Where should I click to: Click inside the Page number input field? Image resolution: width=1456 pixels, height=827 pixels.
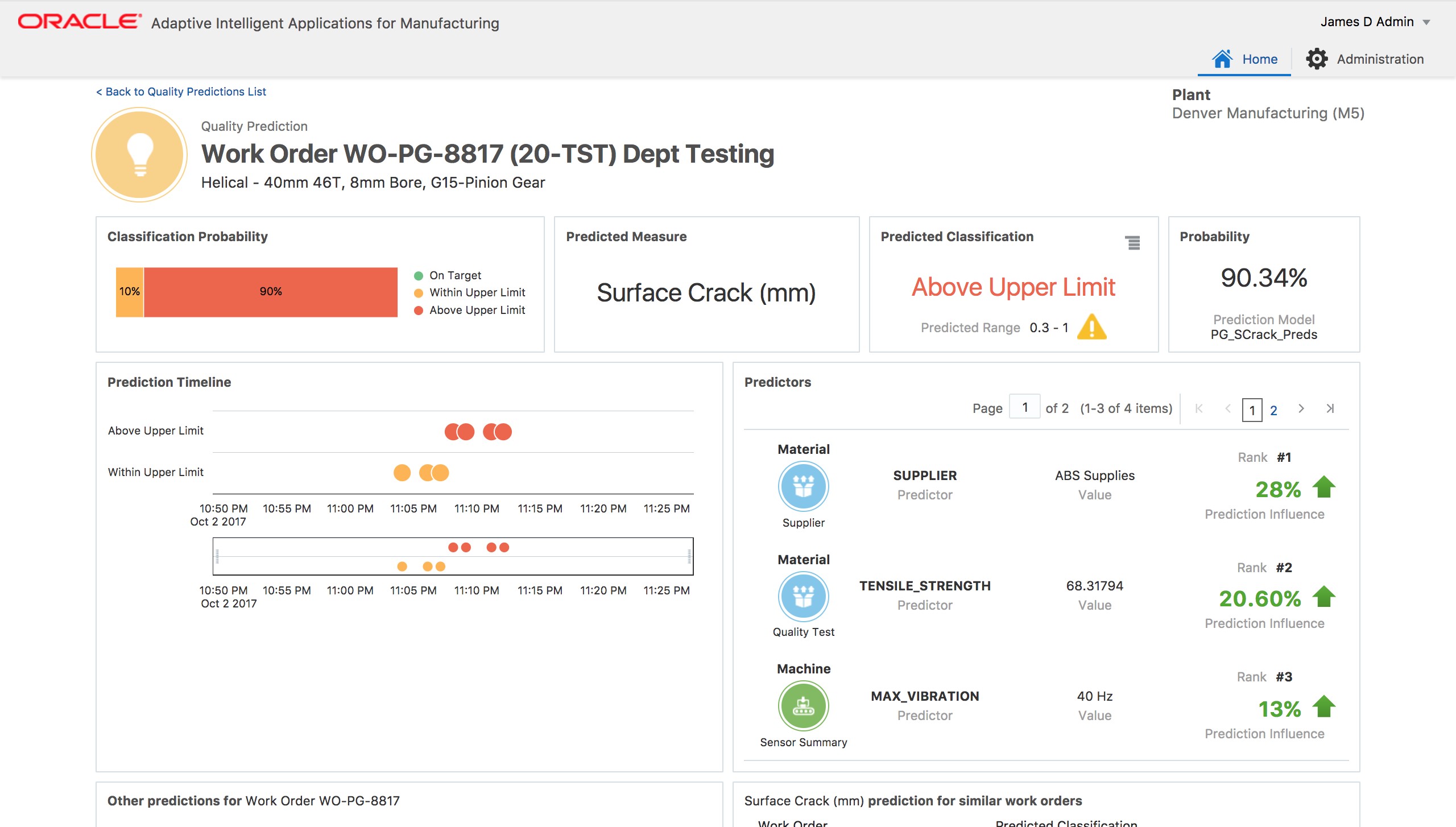(x=1024, y=407)
